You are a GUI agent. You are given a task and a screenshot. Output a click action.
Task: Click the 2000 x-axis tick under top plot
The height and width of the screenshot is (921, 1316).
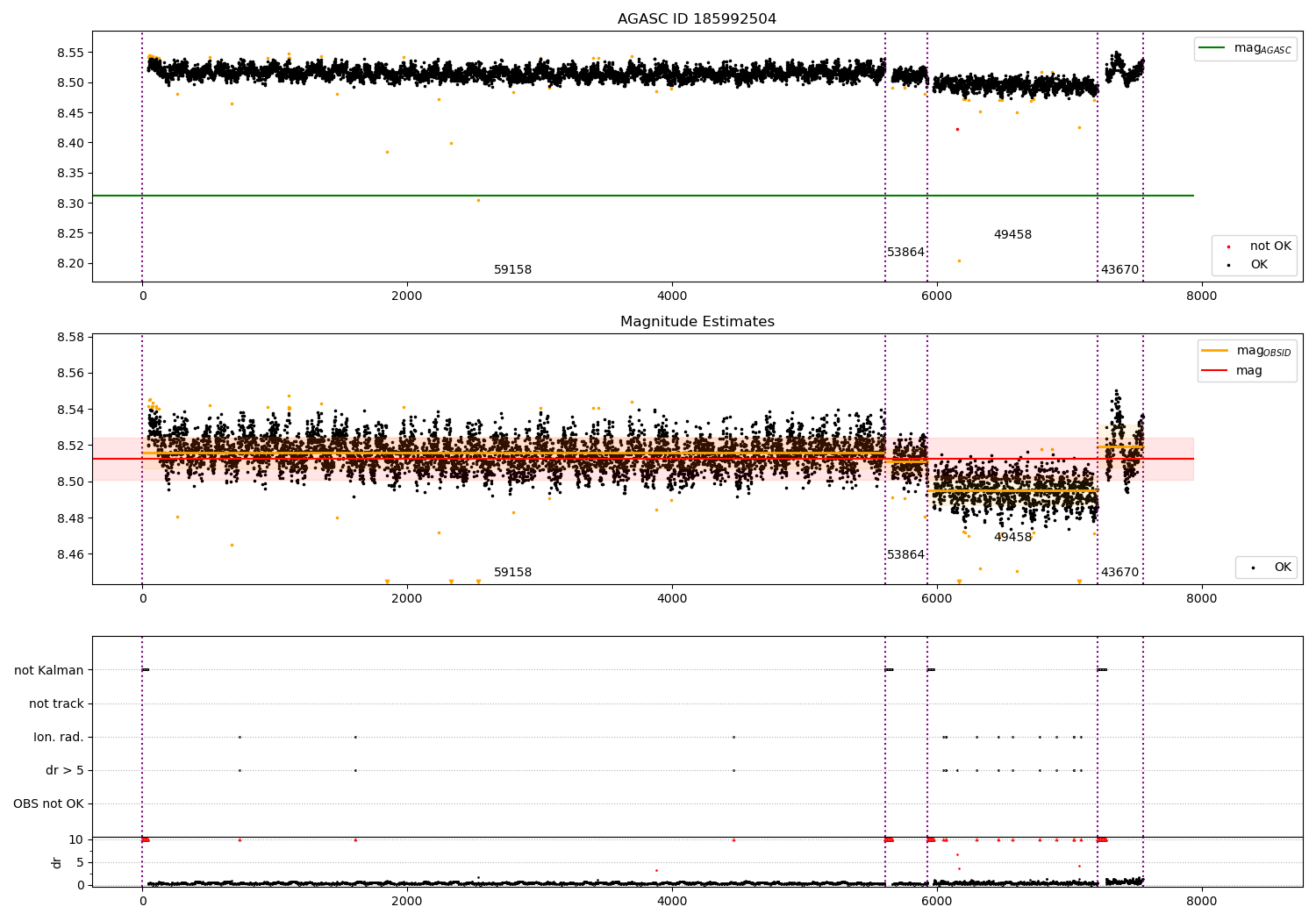click(407, 296)
